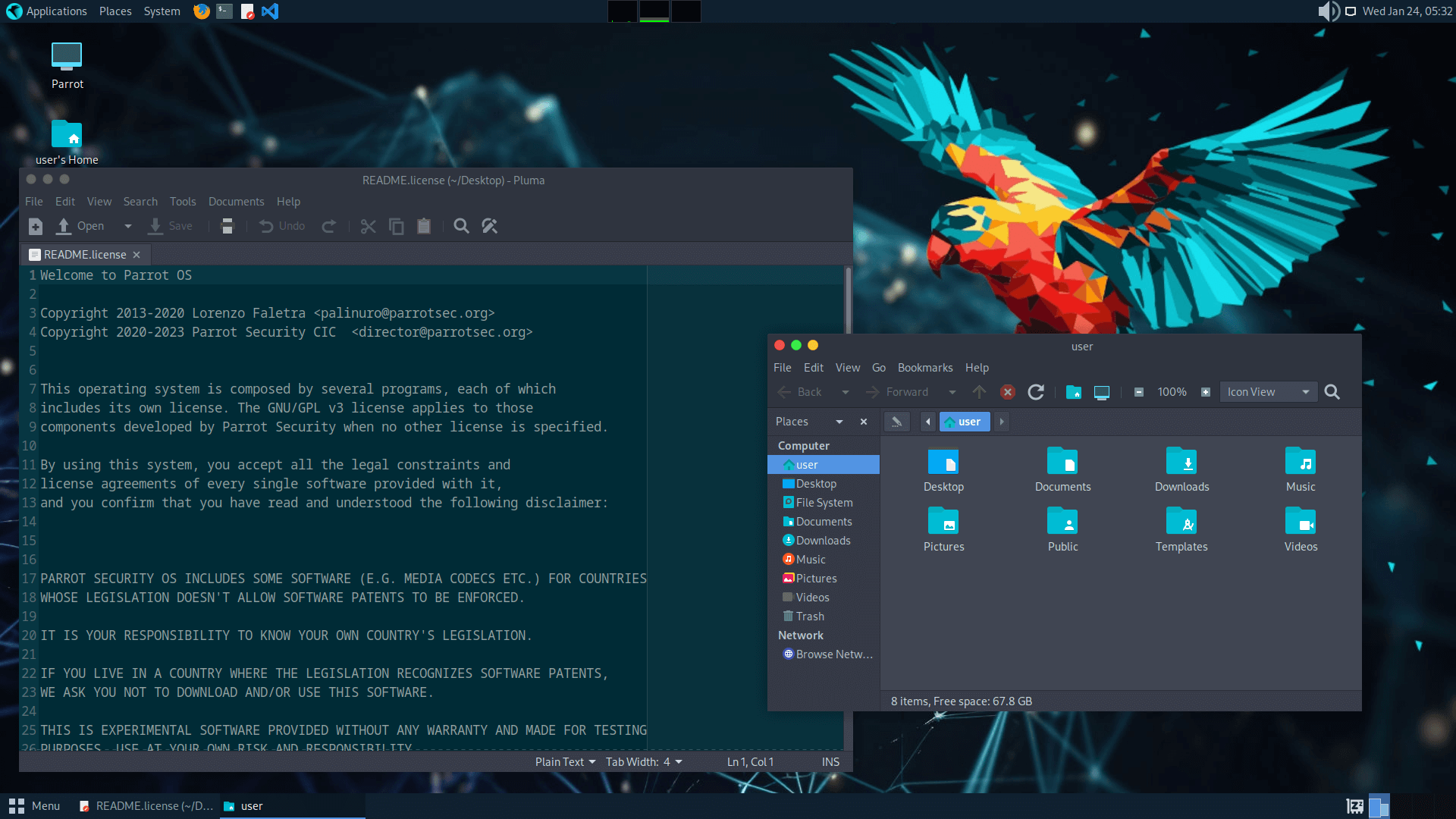
Task: Click the home folder toolbar icon
Action: pyautogui.click(x=1073, y=392)
